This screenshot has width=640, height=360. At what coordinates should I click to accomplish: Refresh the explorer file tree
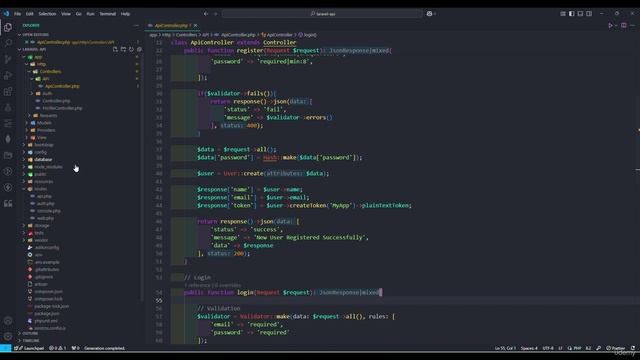pyautogui.click(x=131, y=49)
